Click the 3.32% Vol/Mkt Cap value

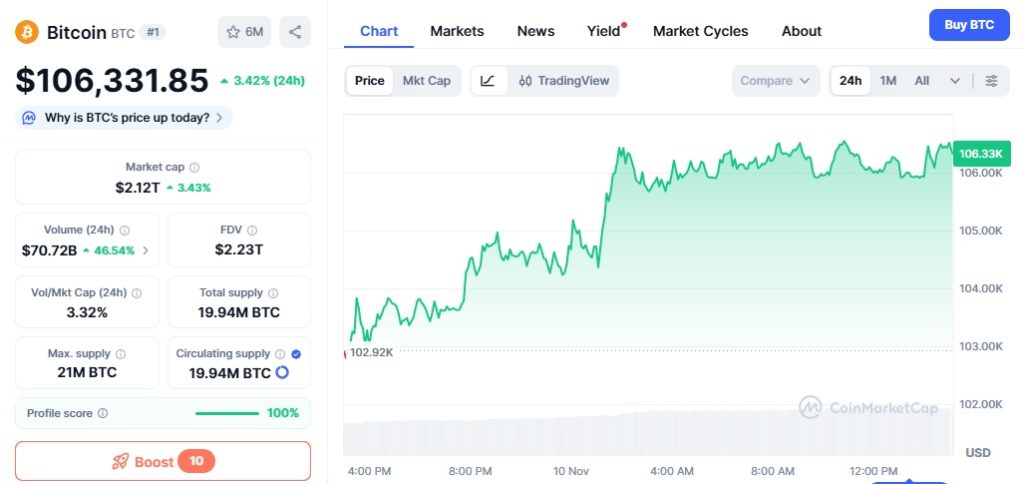(x=87, y=312)
